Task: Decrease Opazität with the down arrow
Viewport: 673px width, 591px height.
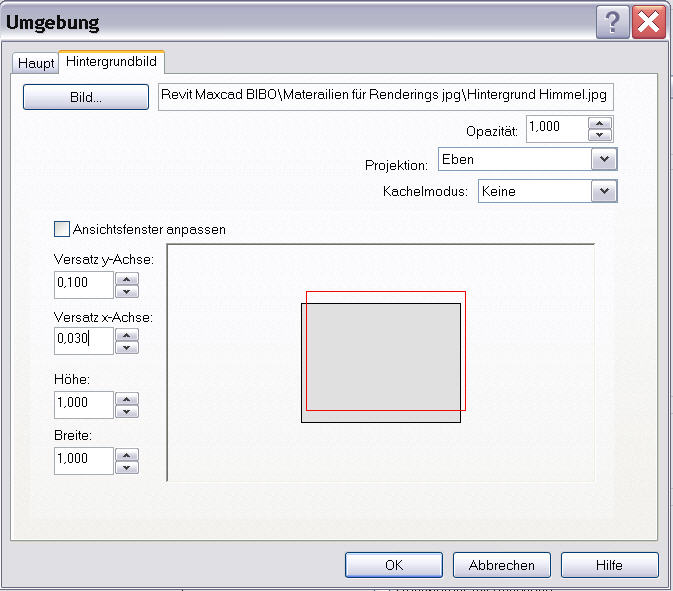Action: (600, 135)
